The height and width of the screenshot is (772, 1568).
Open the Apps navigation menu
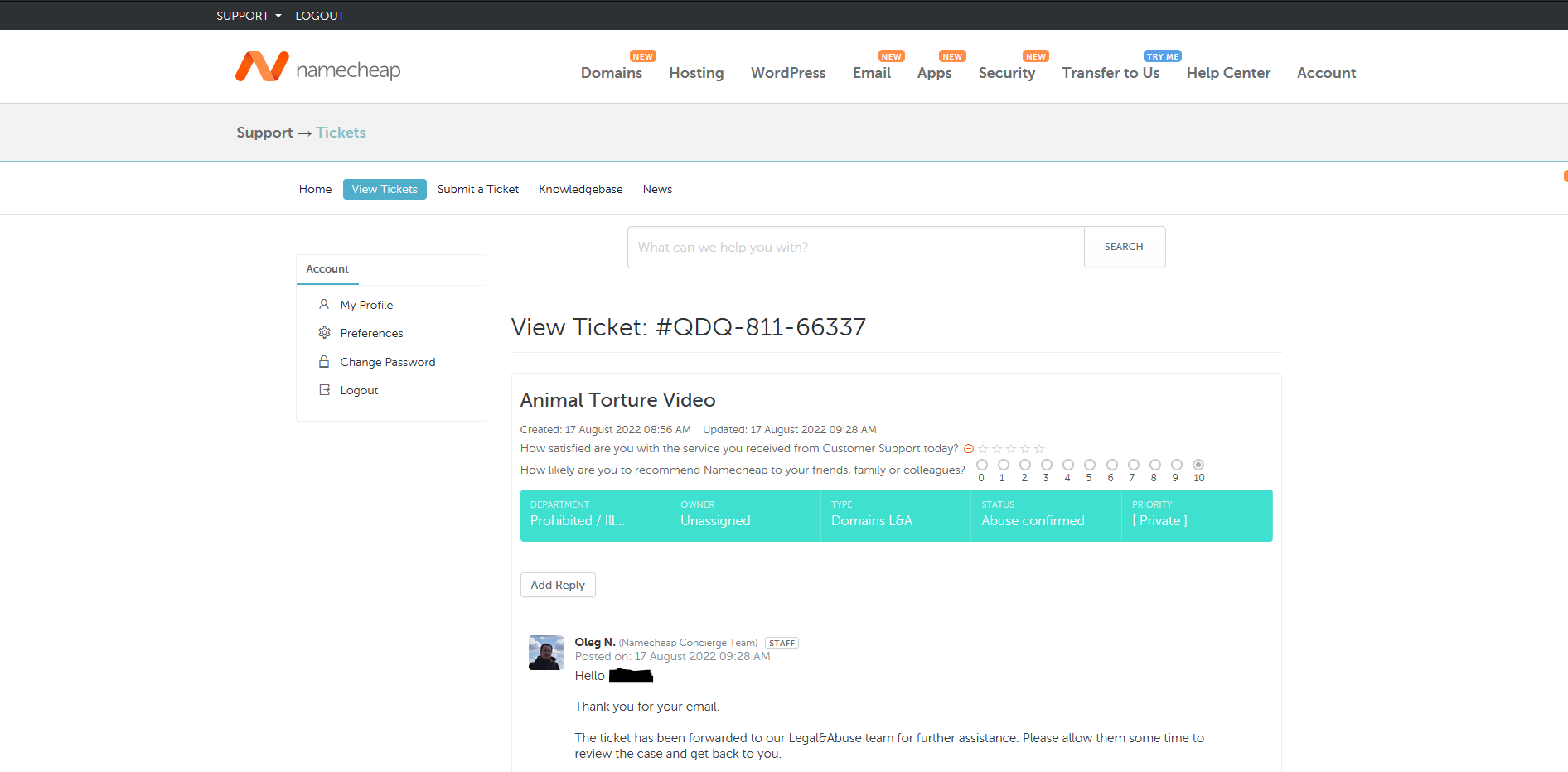pos(935,73)
